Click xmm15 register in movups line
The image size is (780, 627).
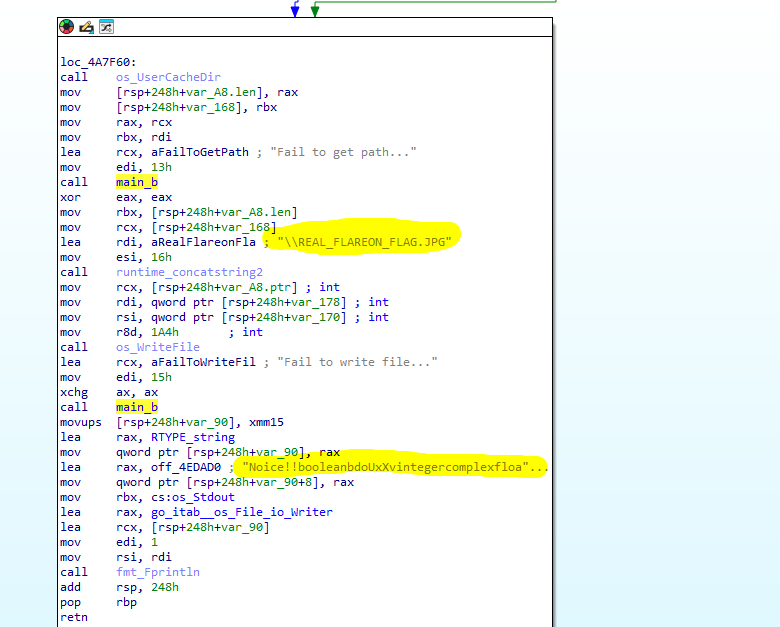266,422
